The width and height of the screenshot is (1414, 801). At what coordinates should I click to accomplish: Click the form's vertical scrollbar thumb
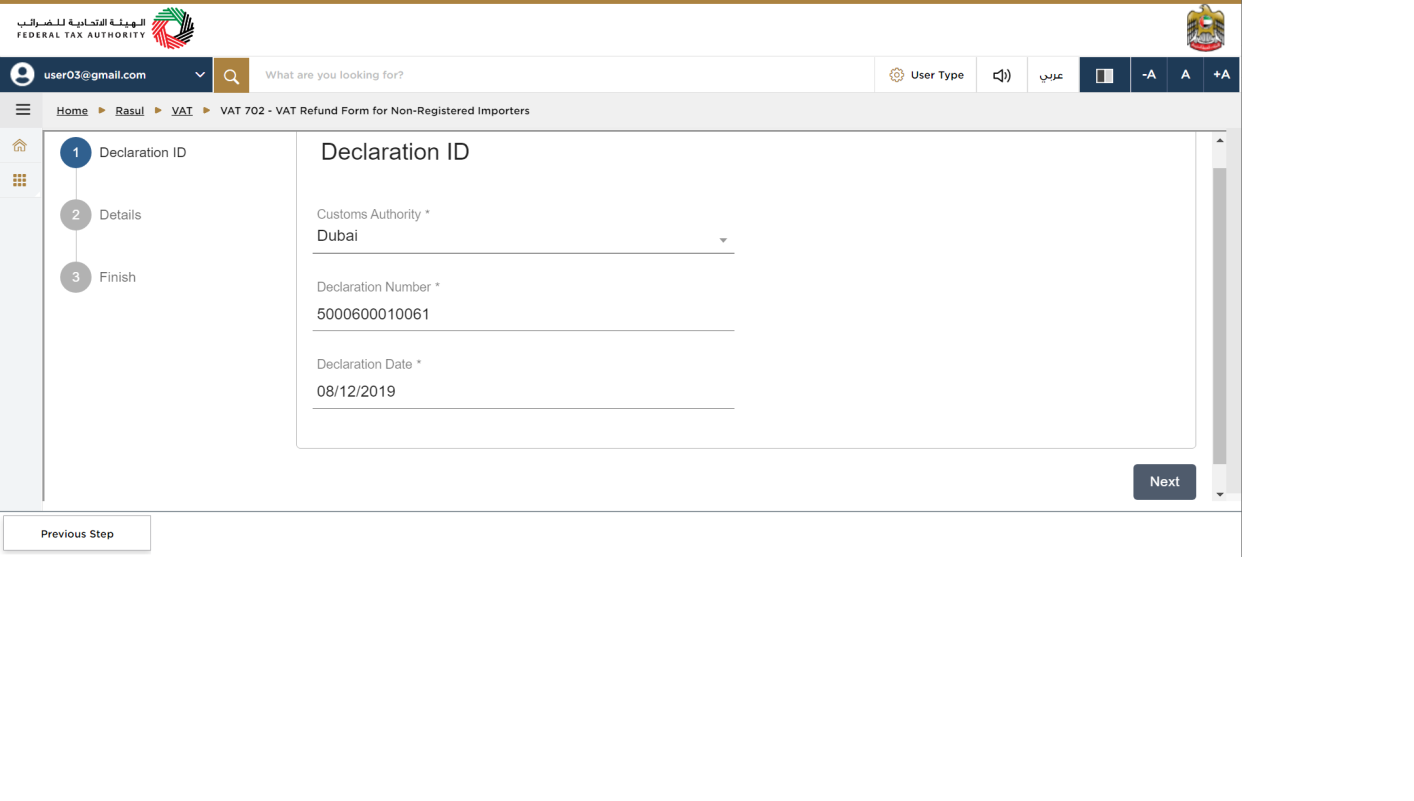(1219, 316)
